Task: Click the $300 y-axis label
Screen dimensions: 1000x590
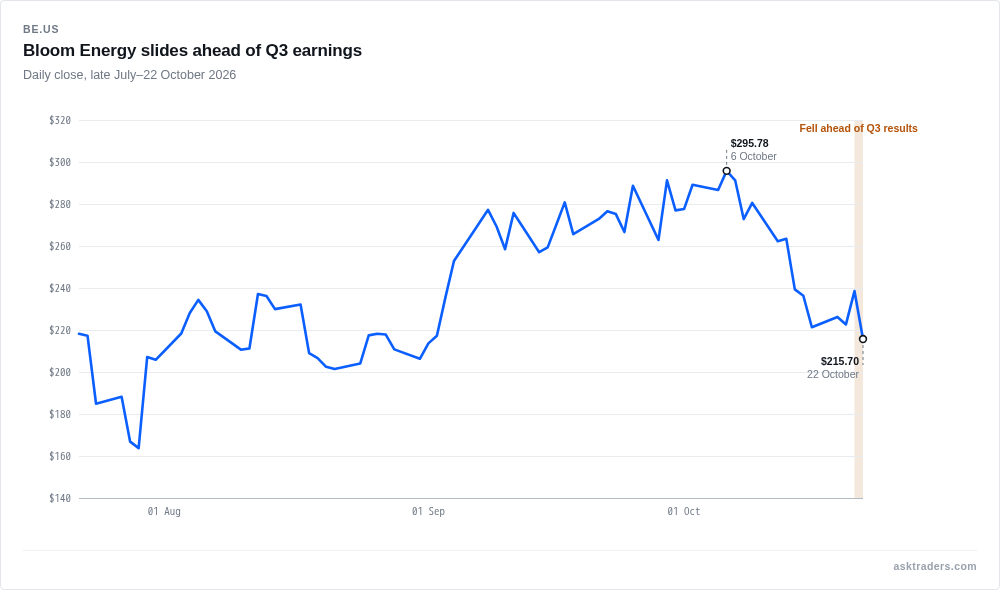Action: pyautogui.click(x=60, y=163)
